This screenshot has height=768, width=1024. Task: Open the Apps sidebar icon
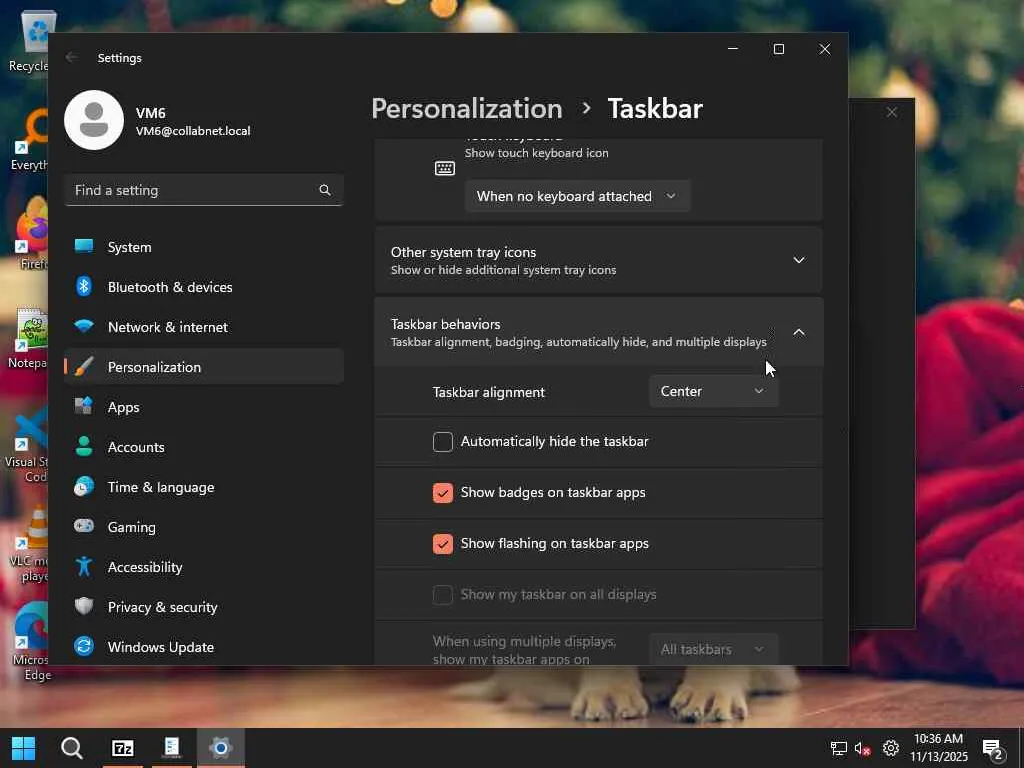[84, 406]
